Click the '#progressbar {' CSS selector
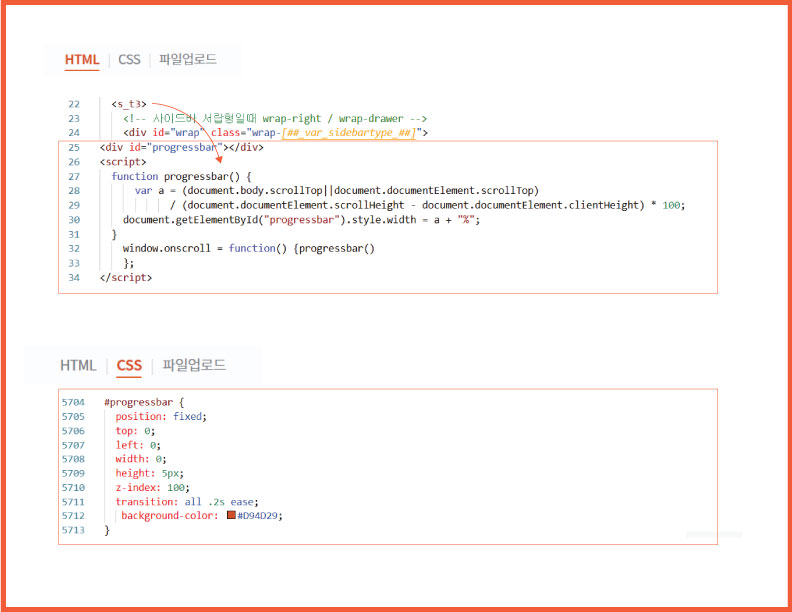Image resolution: width=792 pixels, height=612 pixels. (144, 402)
